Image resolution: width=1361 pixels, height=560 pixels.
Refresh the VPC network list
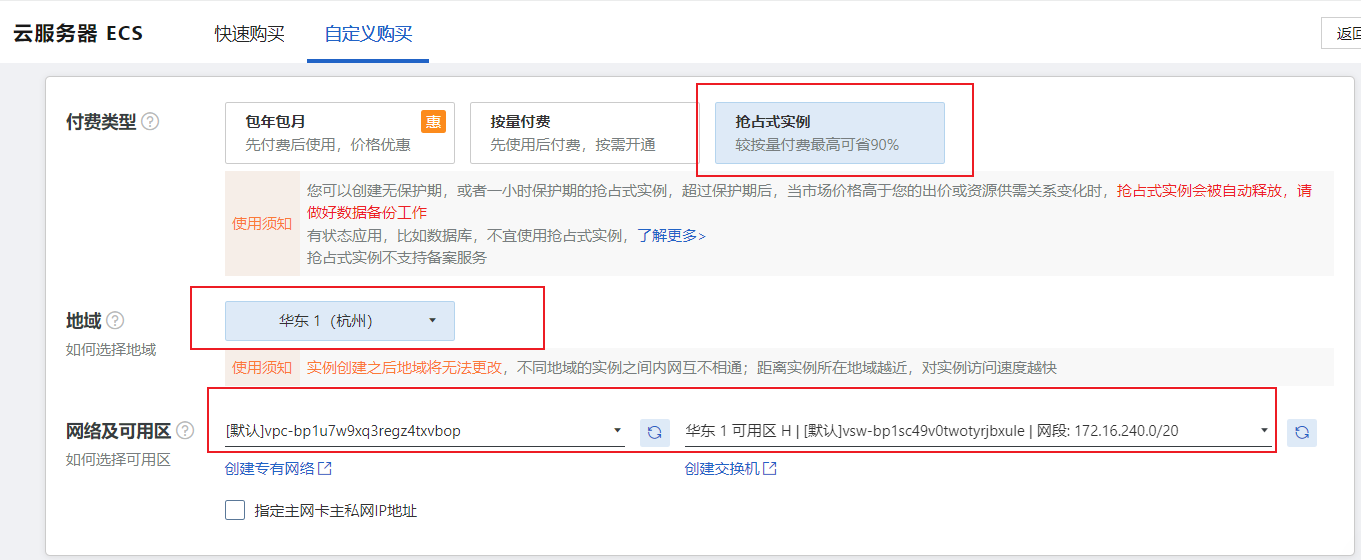pos(655,432)
